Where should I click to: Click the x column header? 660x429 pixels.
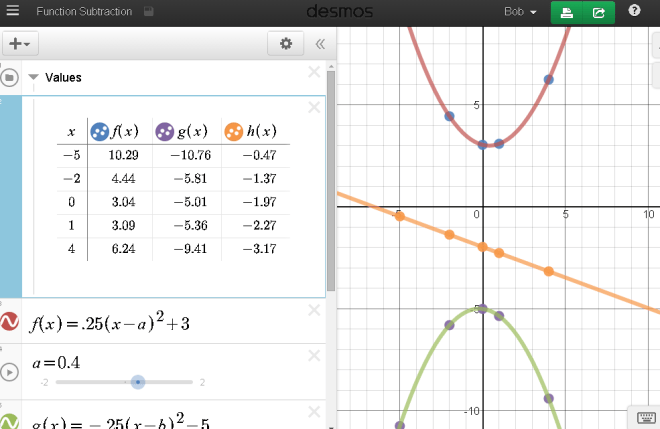tap(72, 132)
